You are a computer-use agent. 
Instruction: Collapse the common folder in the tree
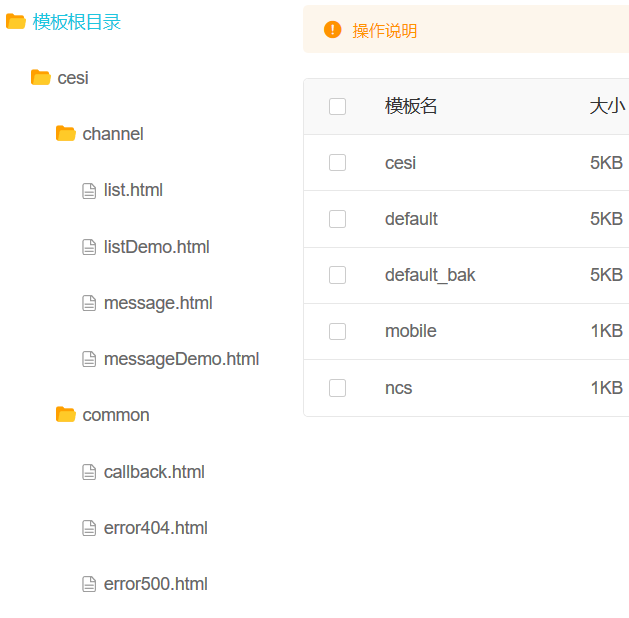(115, 415)
